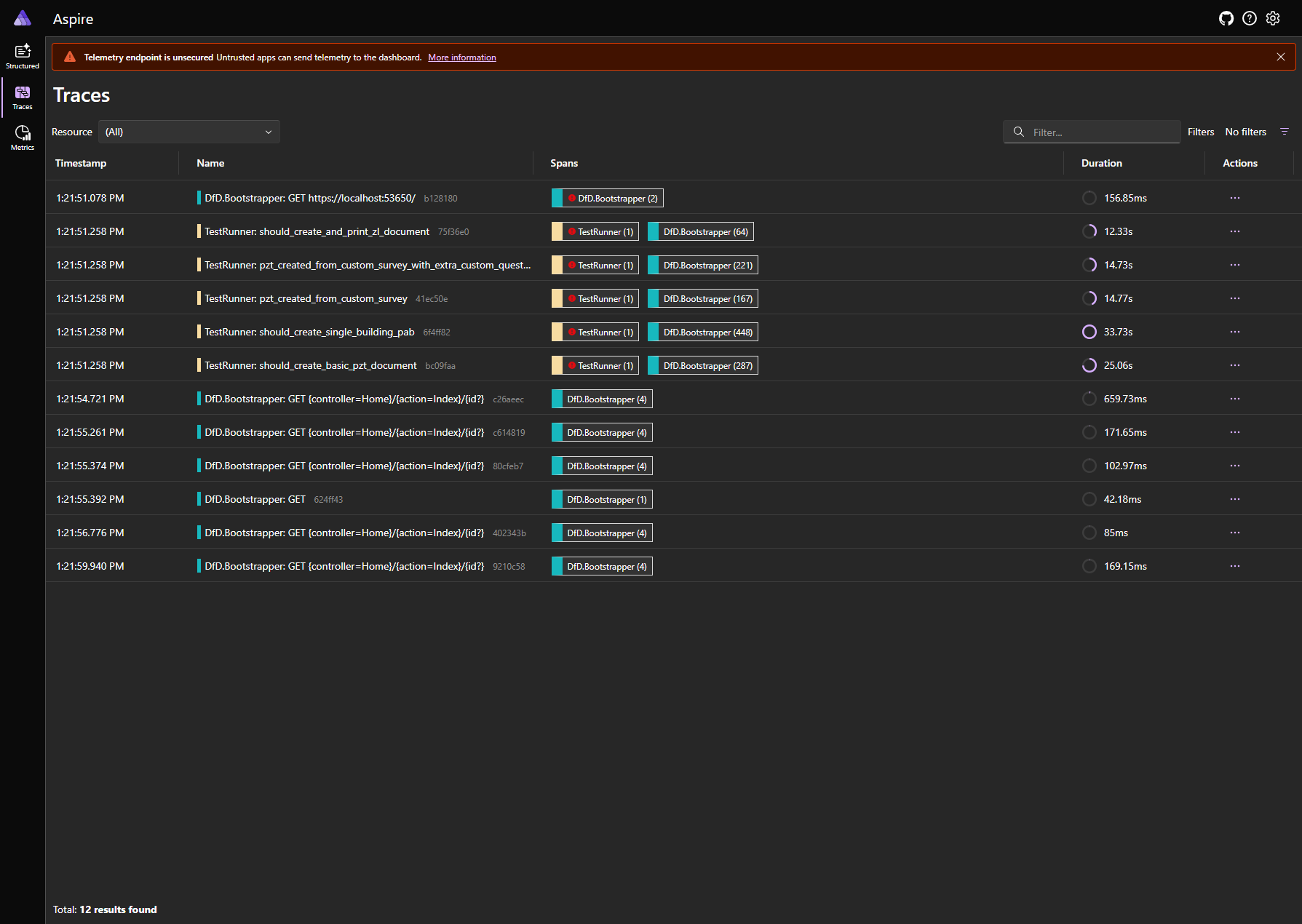
Task: Open trace should_create_and_print_zl_document
Action: click(317, 231)
